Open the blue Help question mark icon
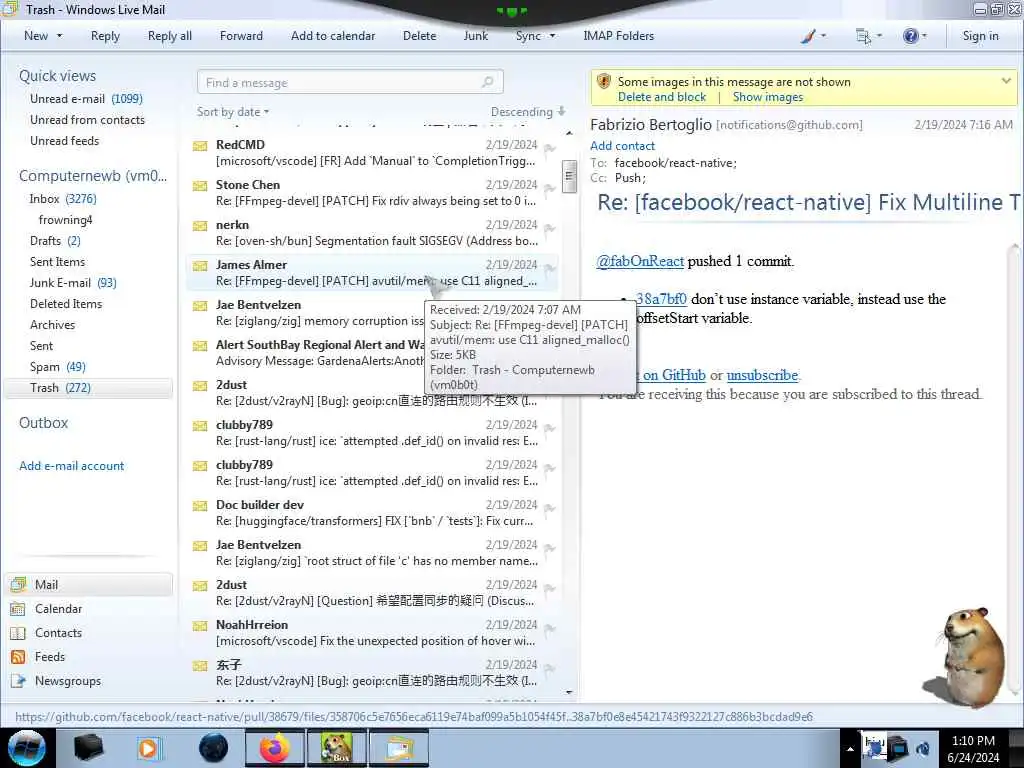 [x=910, y=36]
